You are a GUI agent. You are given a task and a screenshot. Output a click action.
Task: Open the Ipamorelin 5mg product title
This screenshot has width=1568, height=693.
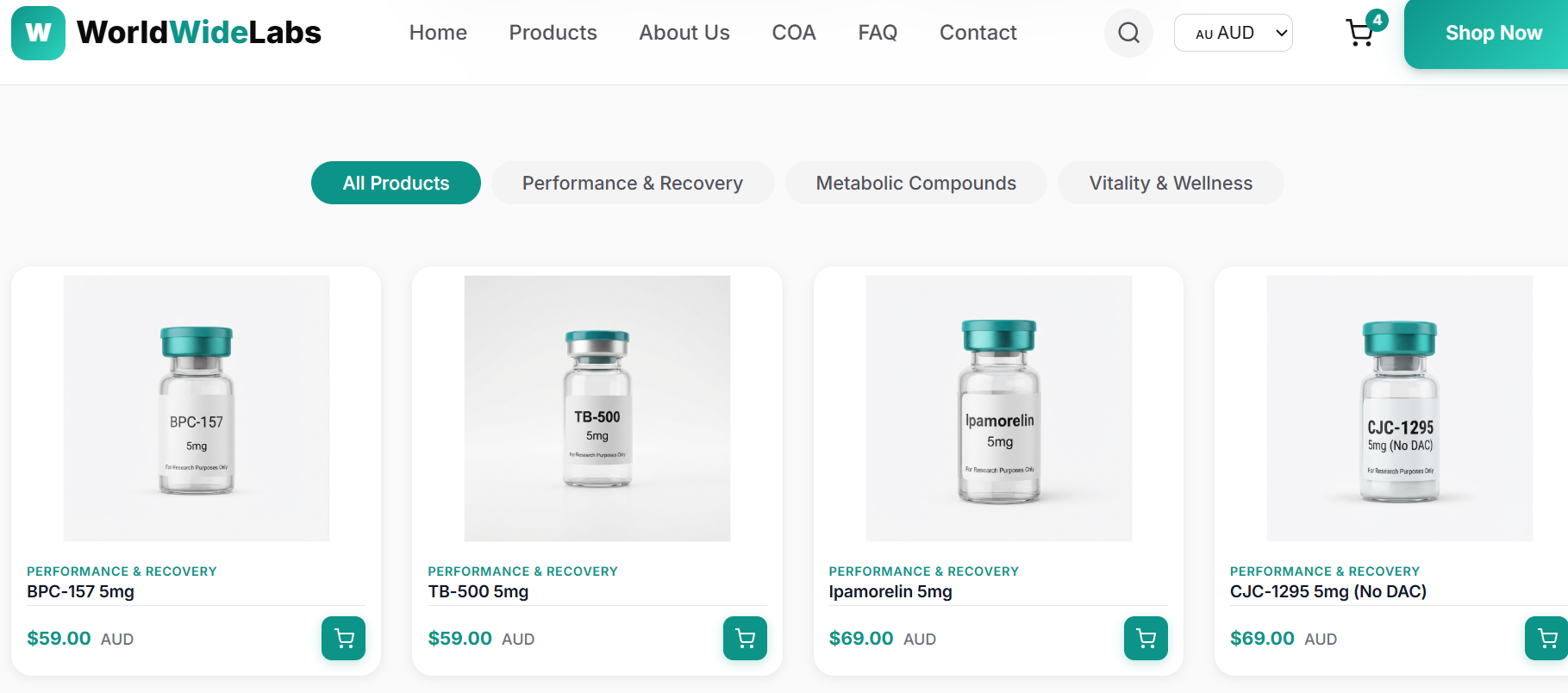pyautogui.click(x=890, y=591)
